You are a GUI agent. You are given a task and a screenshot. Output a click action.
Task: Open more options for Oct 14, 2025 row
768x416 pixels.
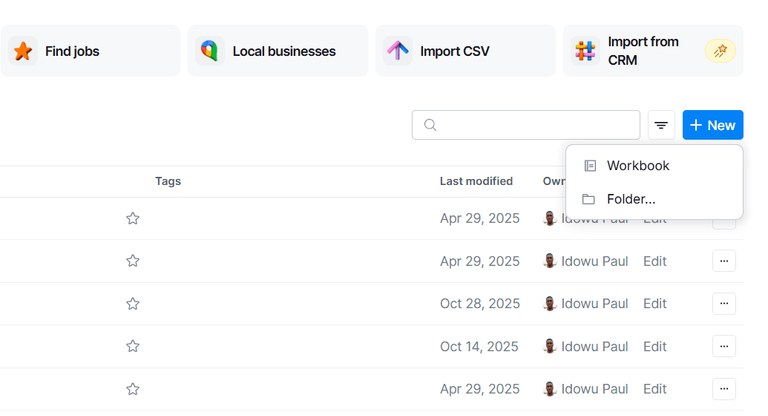[724, 346]
